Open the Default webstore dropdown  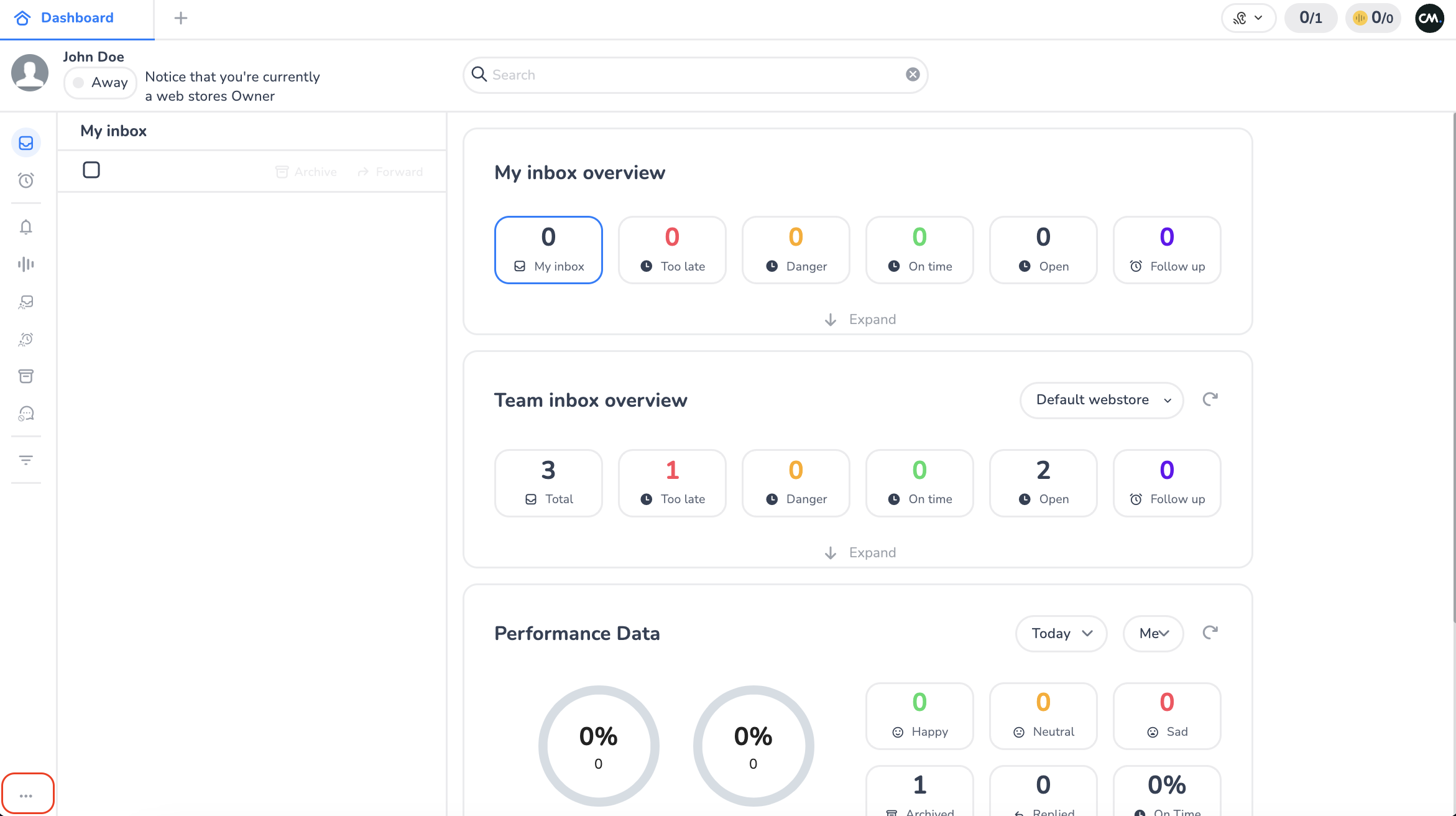1101,400
